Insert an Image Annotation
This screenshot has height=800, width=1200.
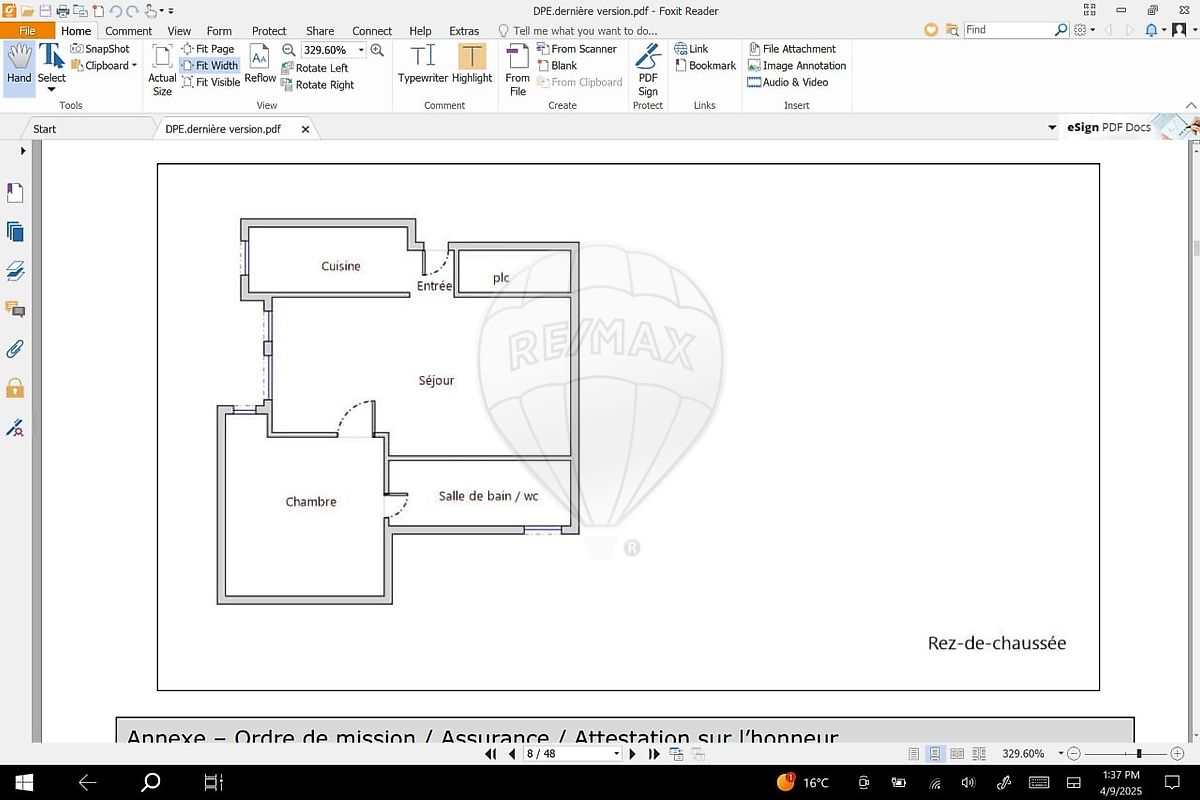pyautogui.click(x=797, y=65)
